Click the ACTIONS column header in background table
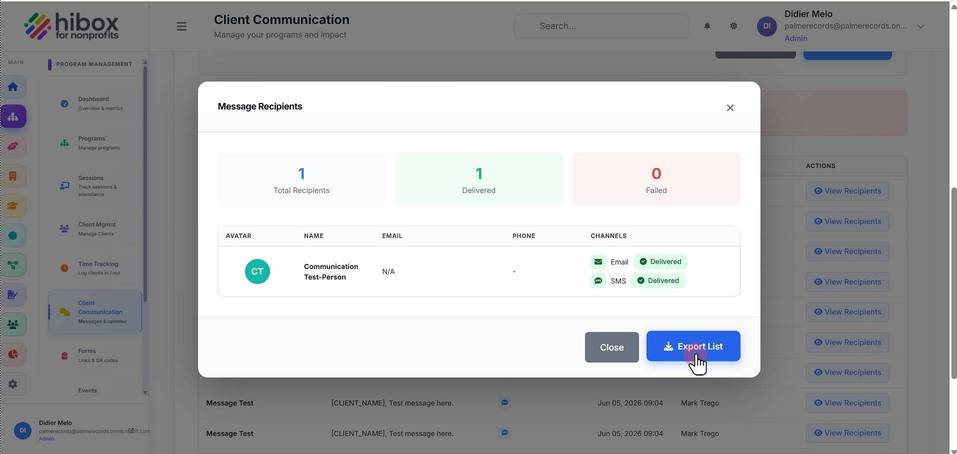 (820, 166)
